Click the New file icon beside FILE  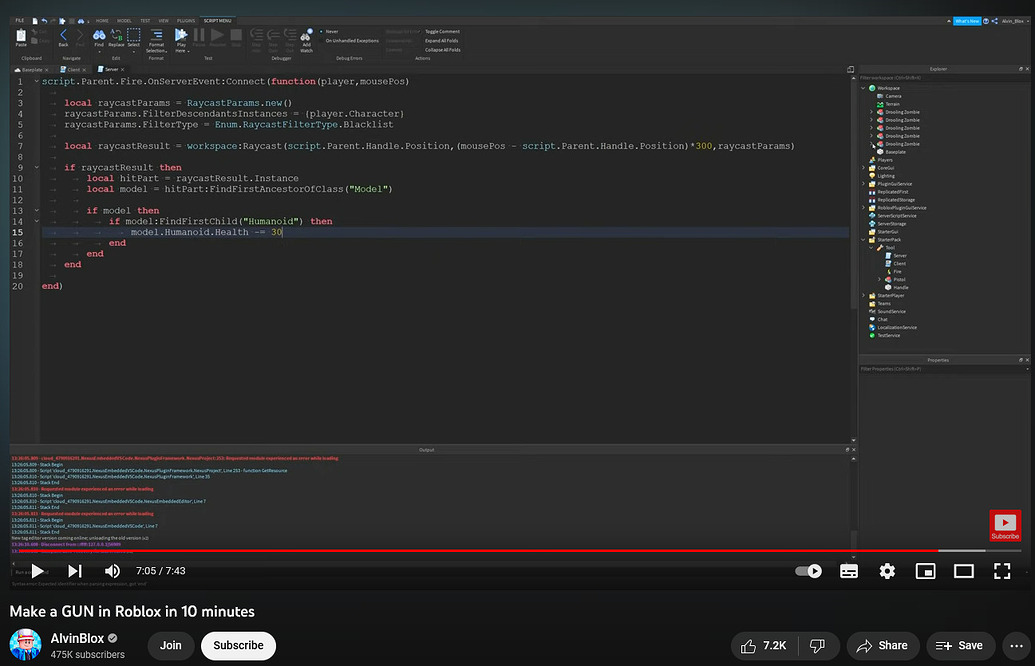coord(35,21)
